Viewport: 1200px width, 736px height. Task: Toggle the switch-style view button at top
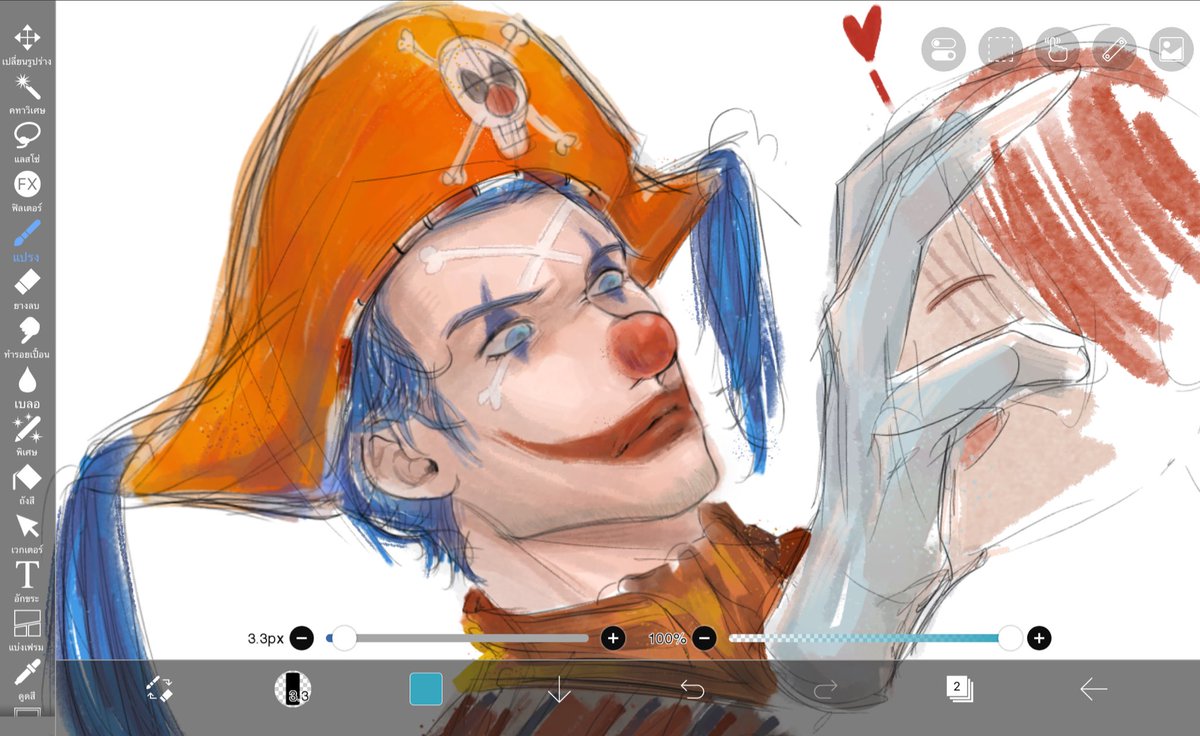(x=943, y=49)
